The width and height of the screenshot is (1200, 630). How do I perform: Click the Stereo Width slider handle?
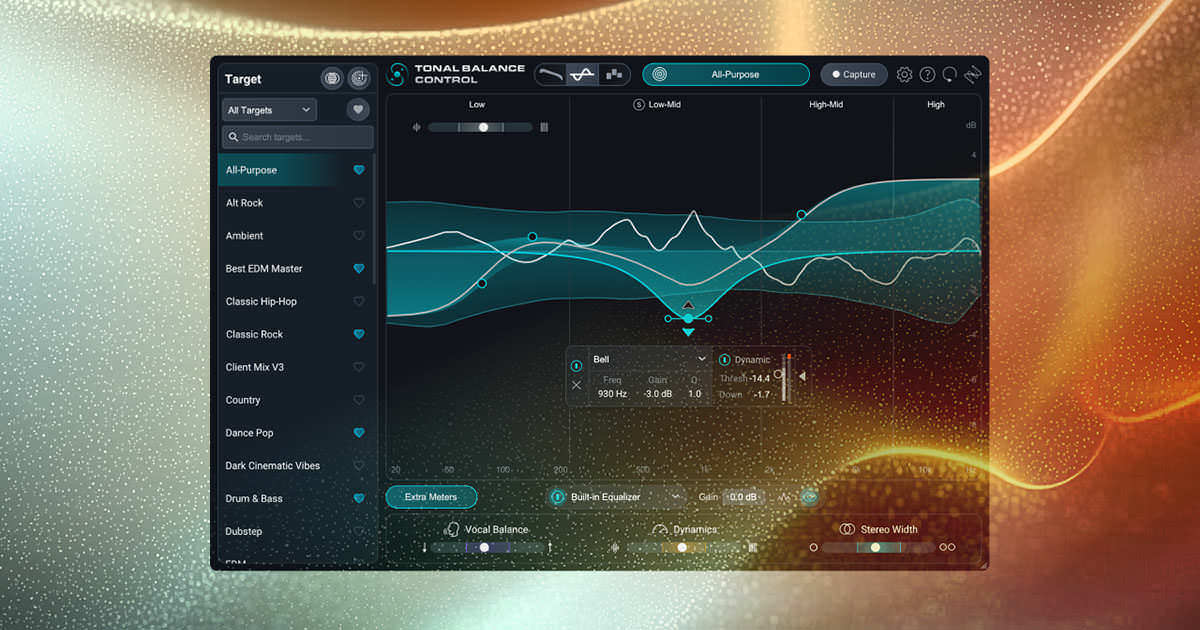coord(875,547)
